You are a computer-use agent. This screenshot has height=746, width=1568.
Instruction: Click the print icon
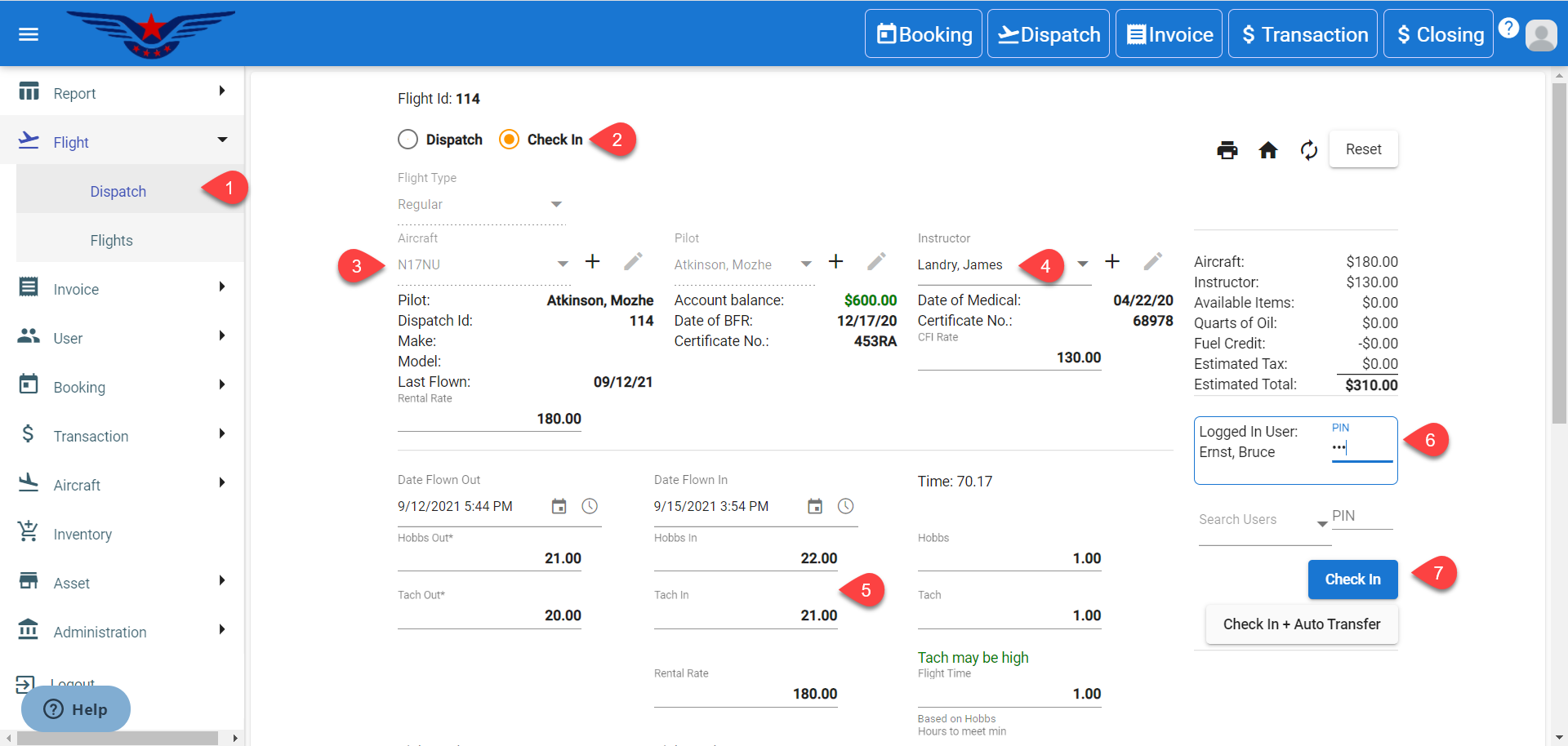coord(1227,150)
